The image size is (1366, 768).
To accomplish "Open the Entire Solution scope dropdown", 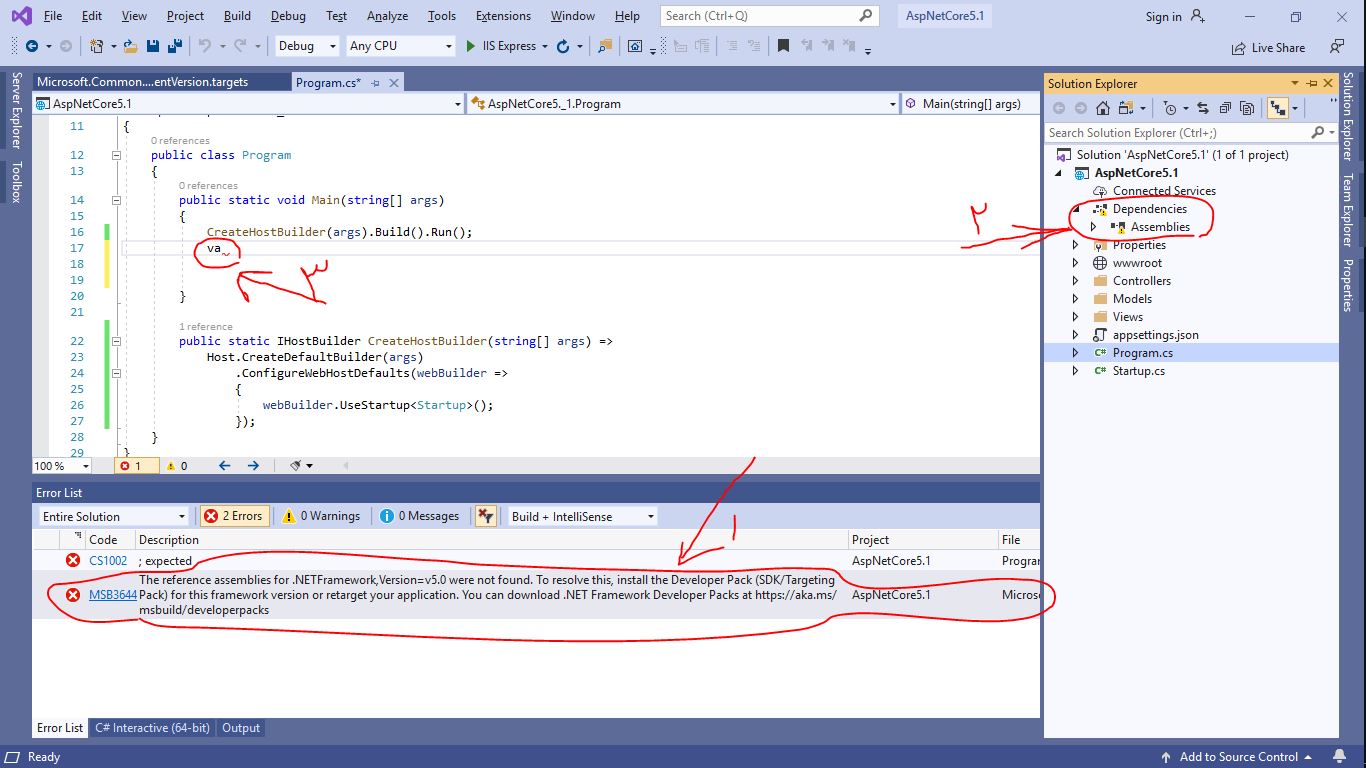I will coord(113,516).
